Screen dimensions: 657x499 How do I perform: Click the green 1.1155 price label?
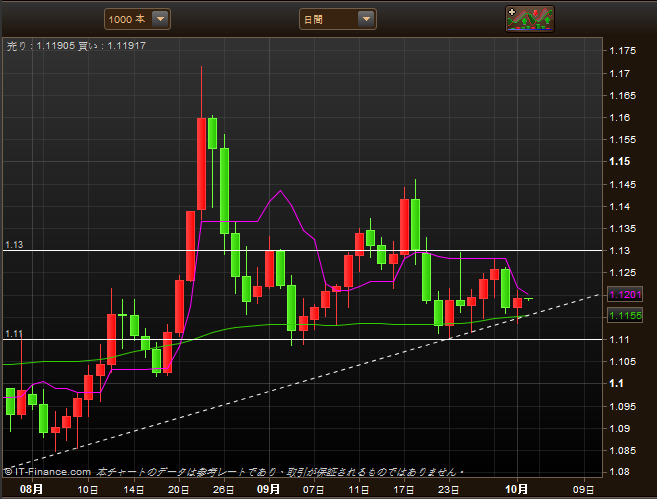[x=625, y=315]
